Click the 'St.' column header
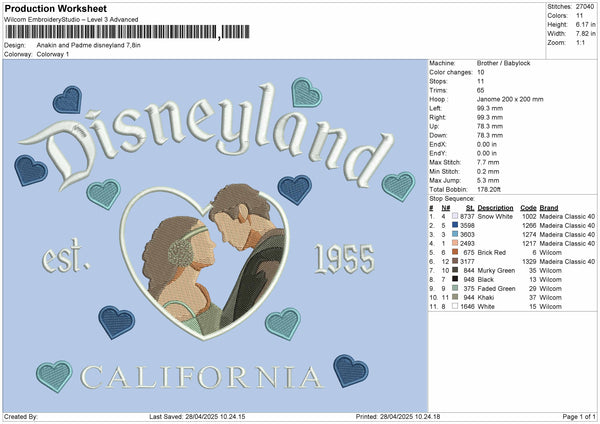The width and height of the screenshot is (600, 424). point(470,208)
